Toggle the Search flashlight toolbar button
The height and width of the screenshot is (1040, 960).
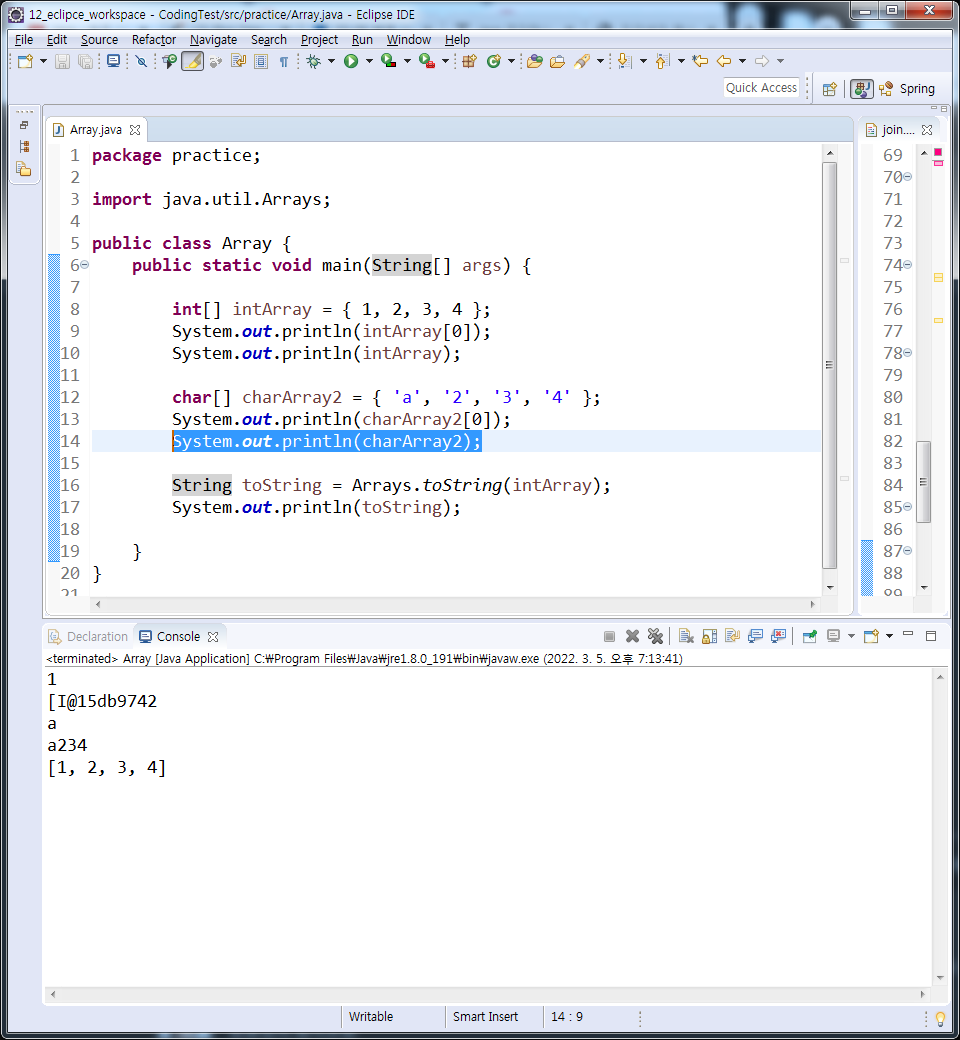coord(582,62)
